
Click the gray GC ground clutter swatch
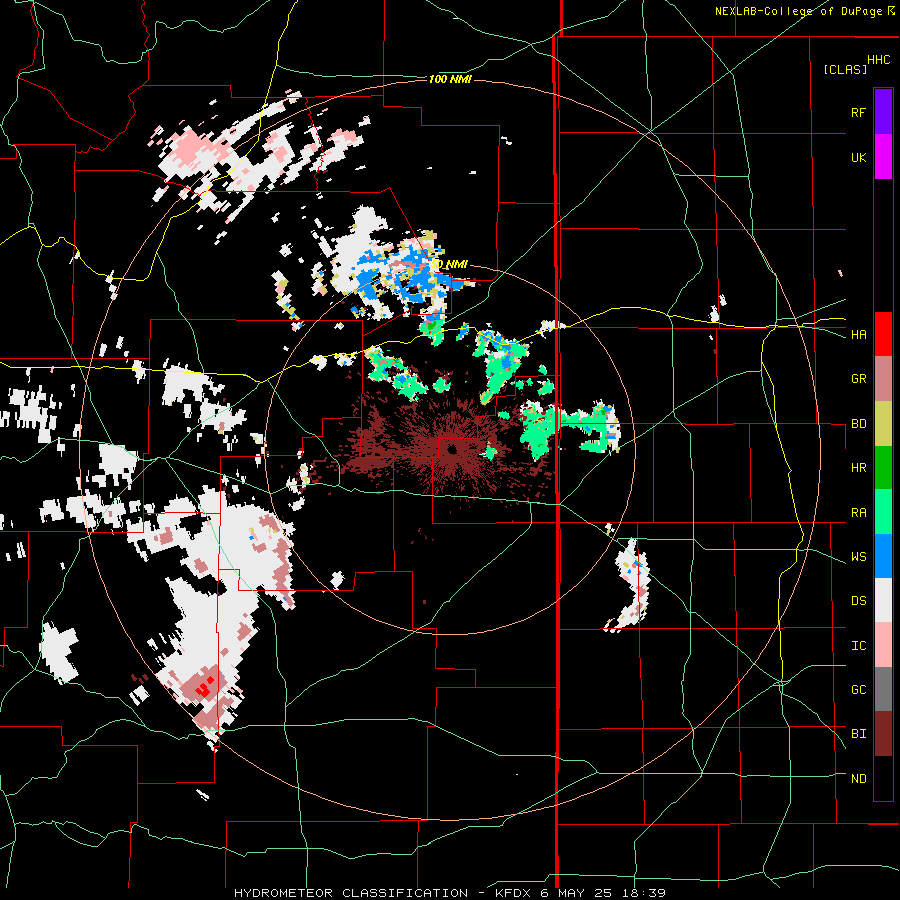(x=883, y=689)
